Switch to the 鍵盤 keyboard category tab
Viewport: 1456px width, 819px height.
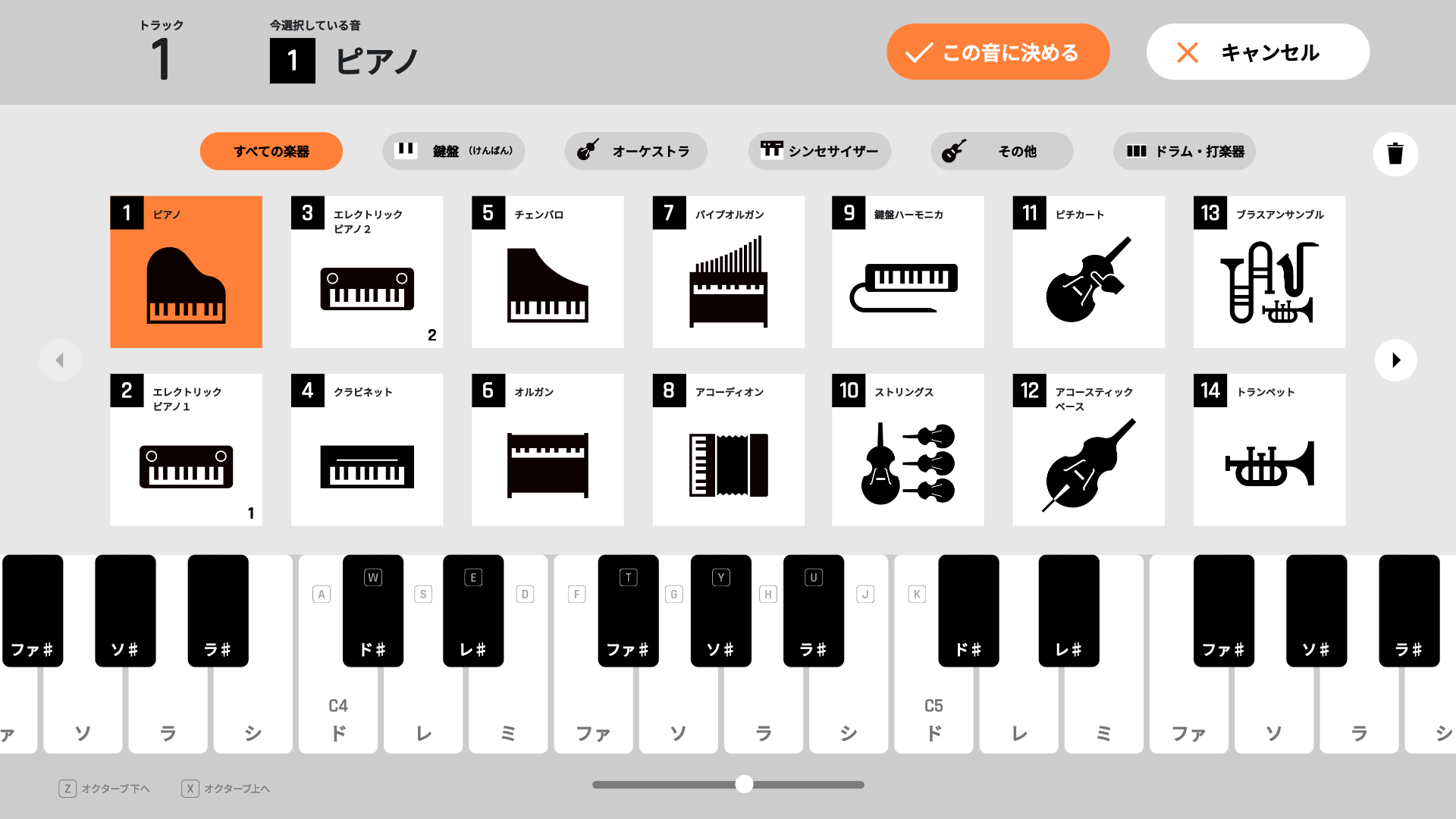[x=453, y=151]
